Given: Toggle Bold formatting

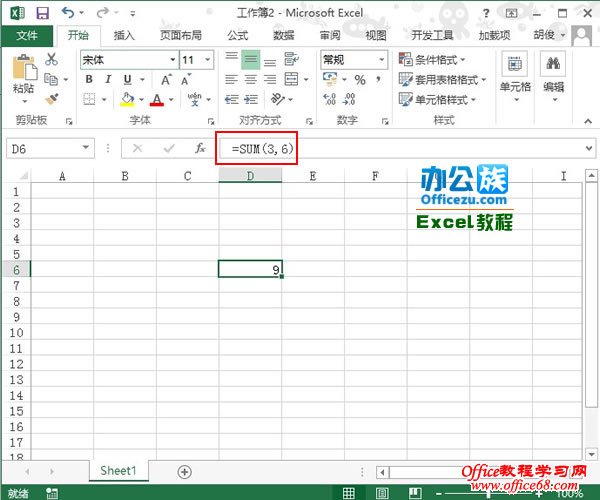Looking at the screenshot, I should tap(89, 80).
